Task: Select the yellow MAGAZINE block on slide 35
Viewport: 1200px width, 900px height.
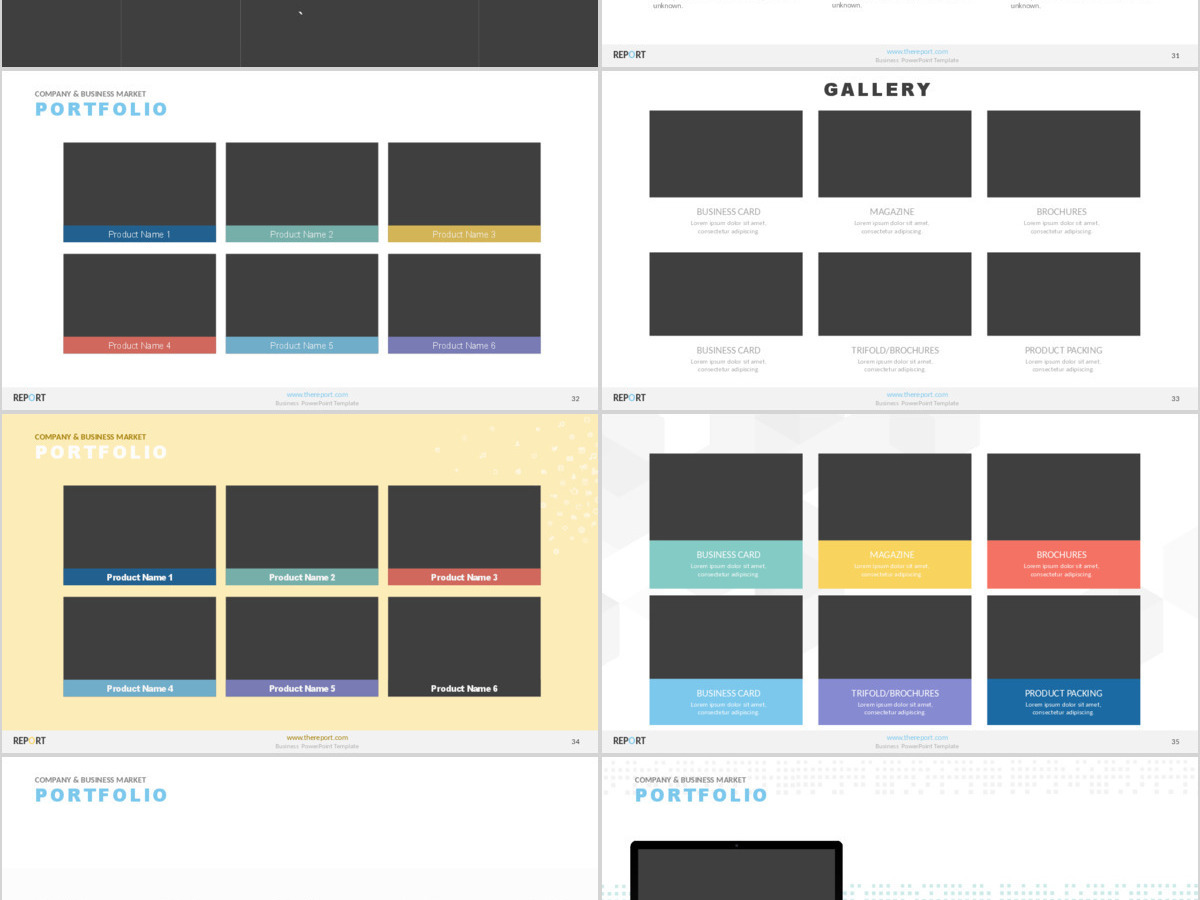Action: coord(895,564)
